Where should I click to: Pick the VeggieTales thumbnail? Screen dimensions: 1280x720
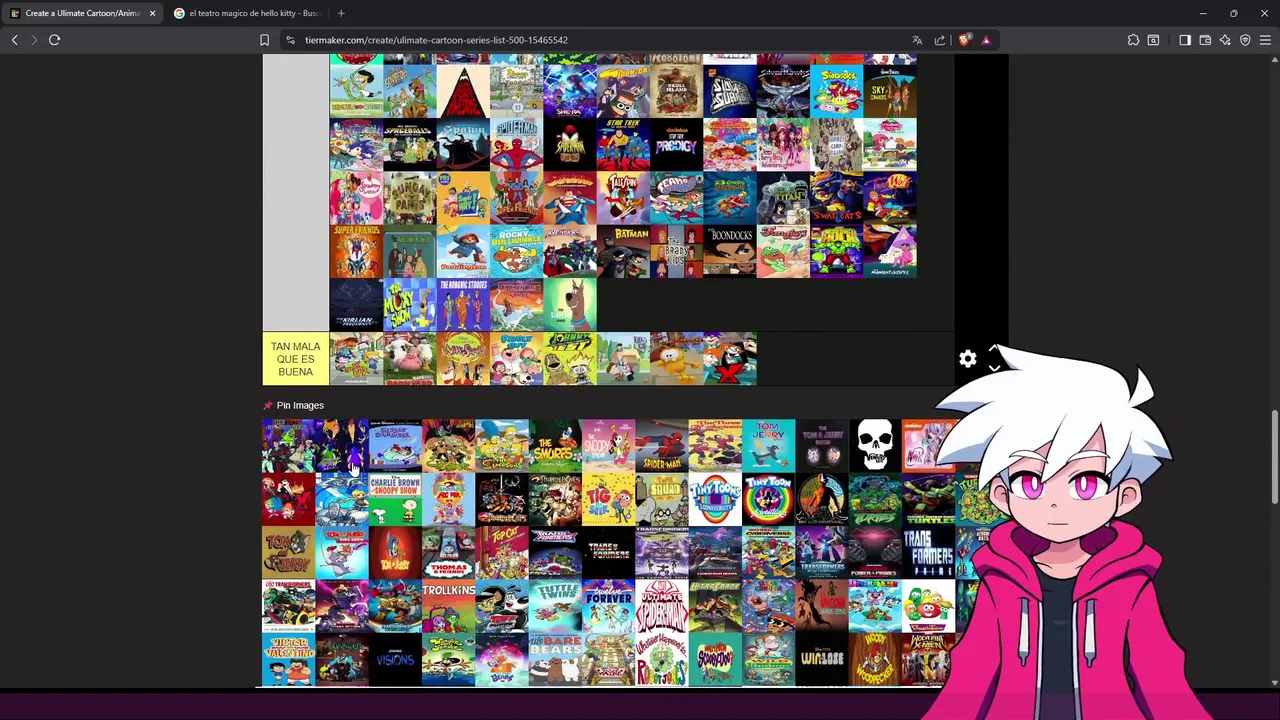[928, 605]
